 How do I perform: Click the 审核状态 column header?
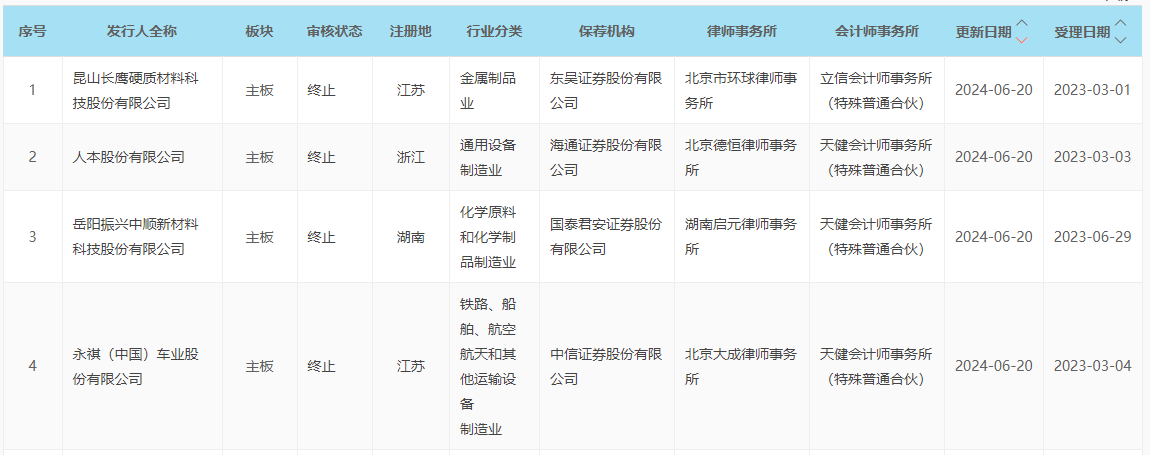[x=334, y=32]
